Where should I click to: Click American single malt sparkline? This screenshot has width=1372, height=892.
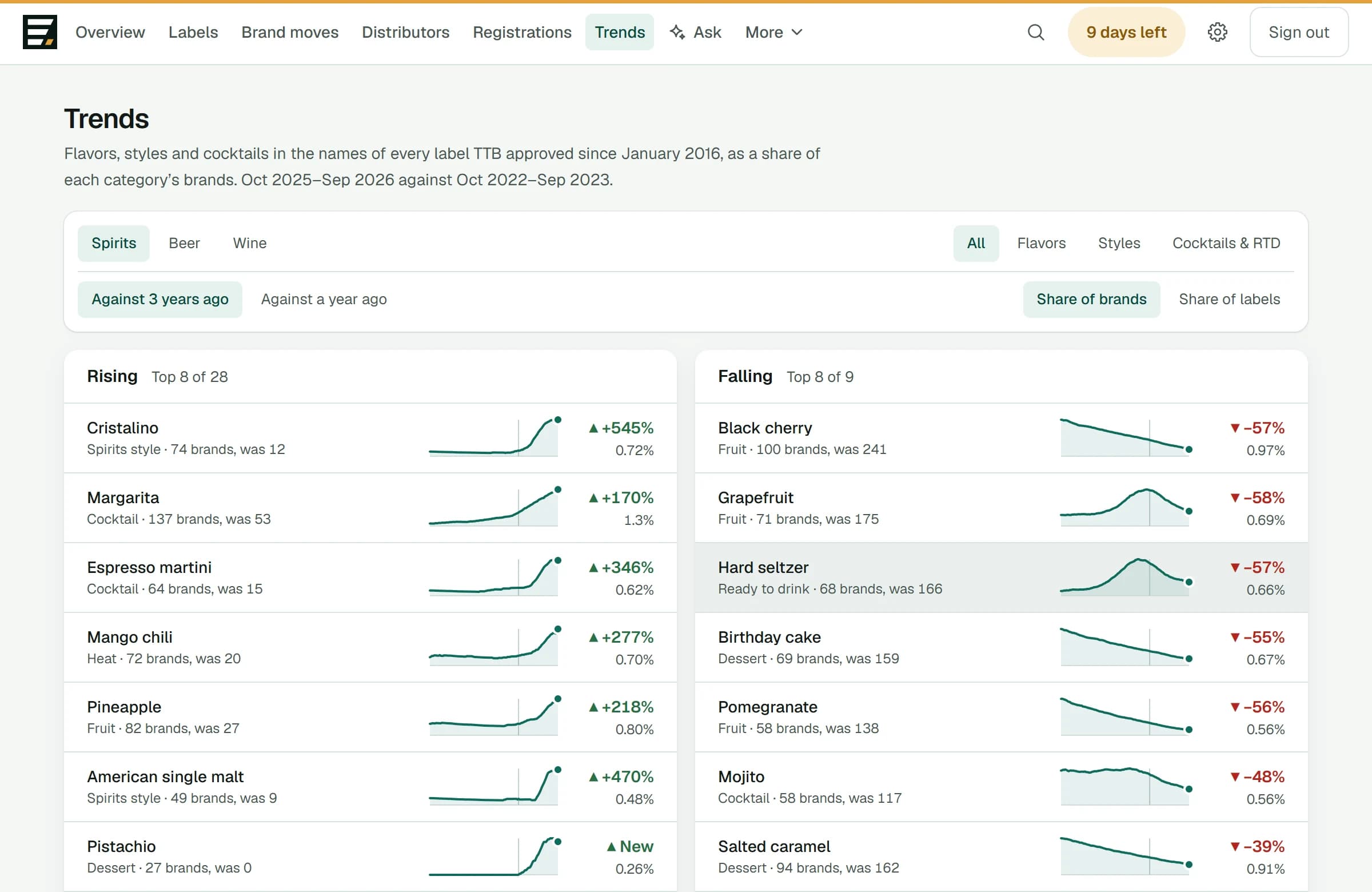click(494, 787)
